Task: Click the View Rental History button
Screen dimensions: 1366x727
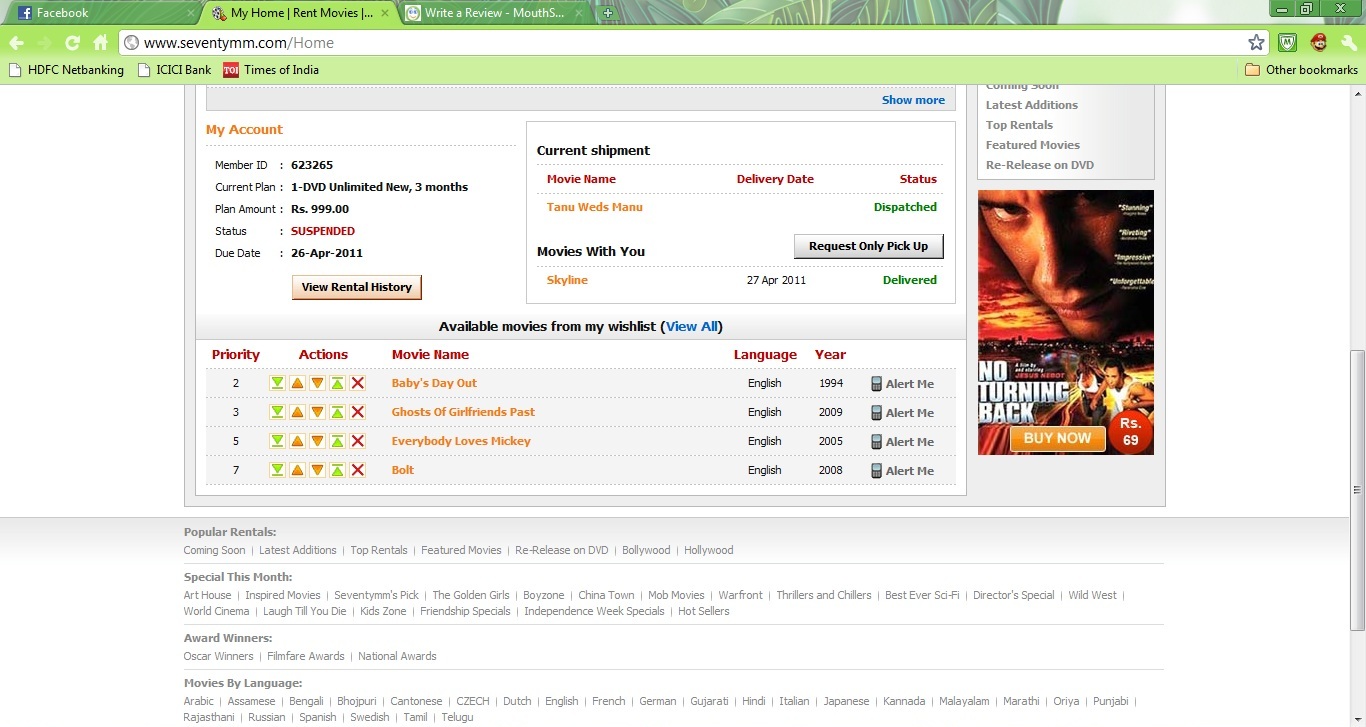Action: 356,287
